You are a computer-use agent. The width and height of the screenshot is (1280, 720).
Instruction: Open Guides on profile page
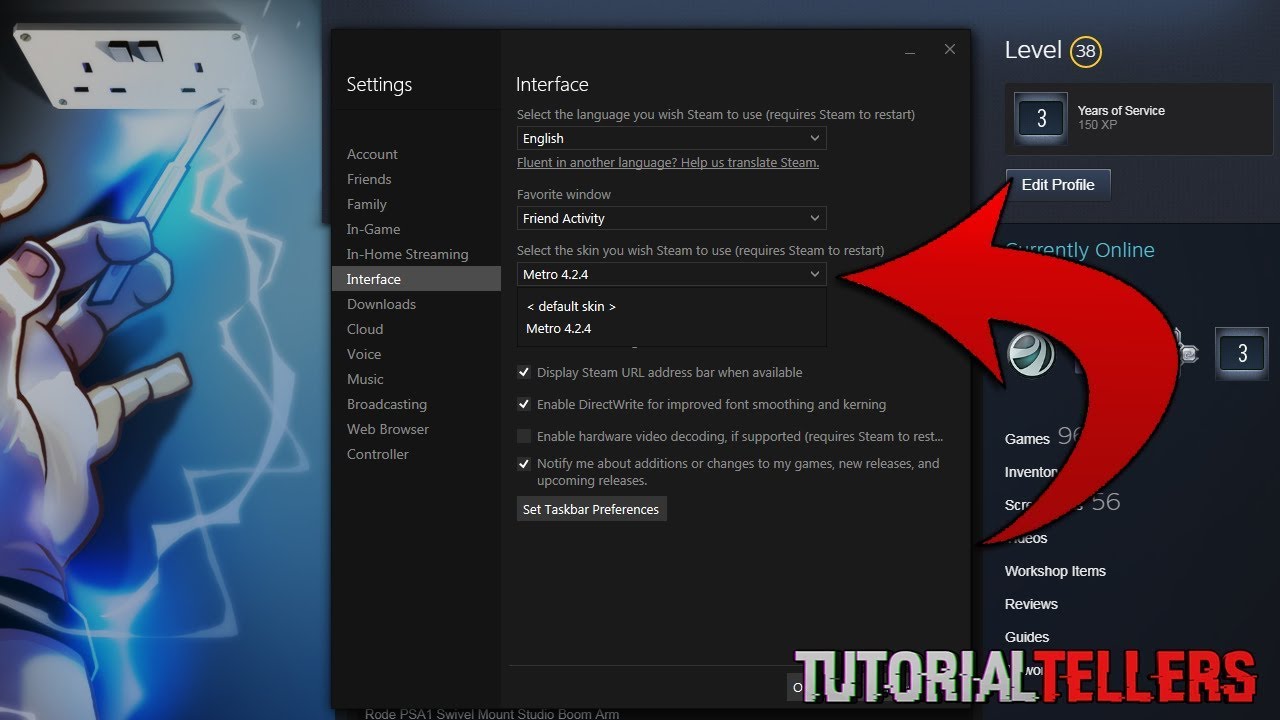1027,637
